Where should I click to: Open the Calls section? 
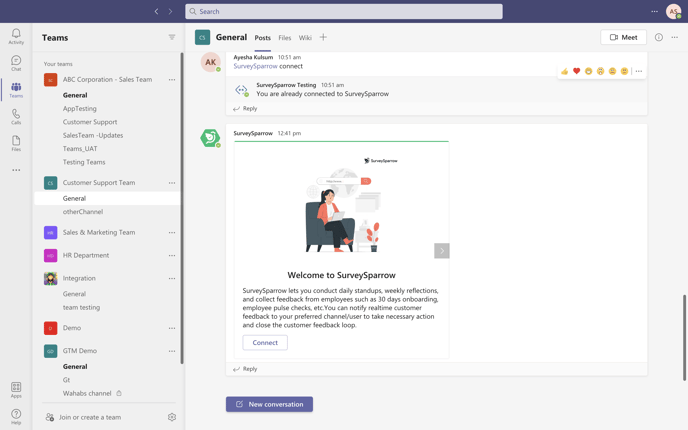(16, 116)
